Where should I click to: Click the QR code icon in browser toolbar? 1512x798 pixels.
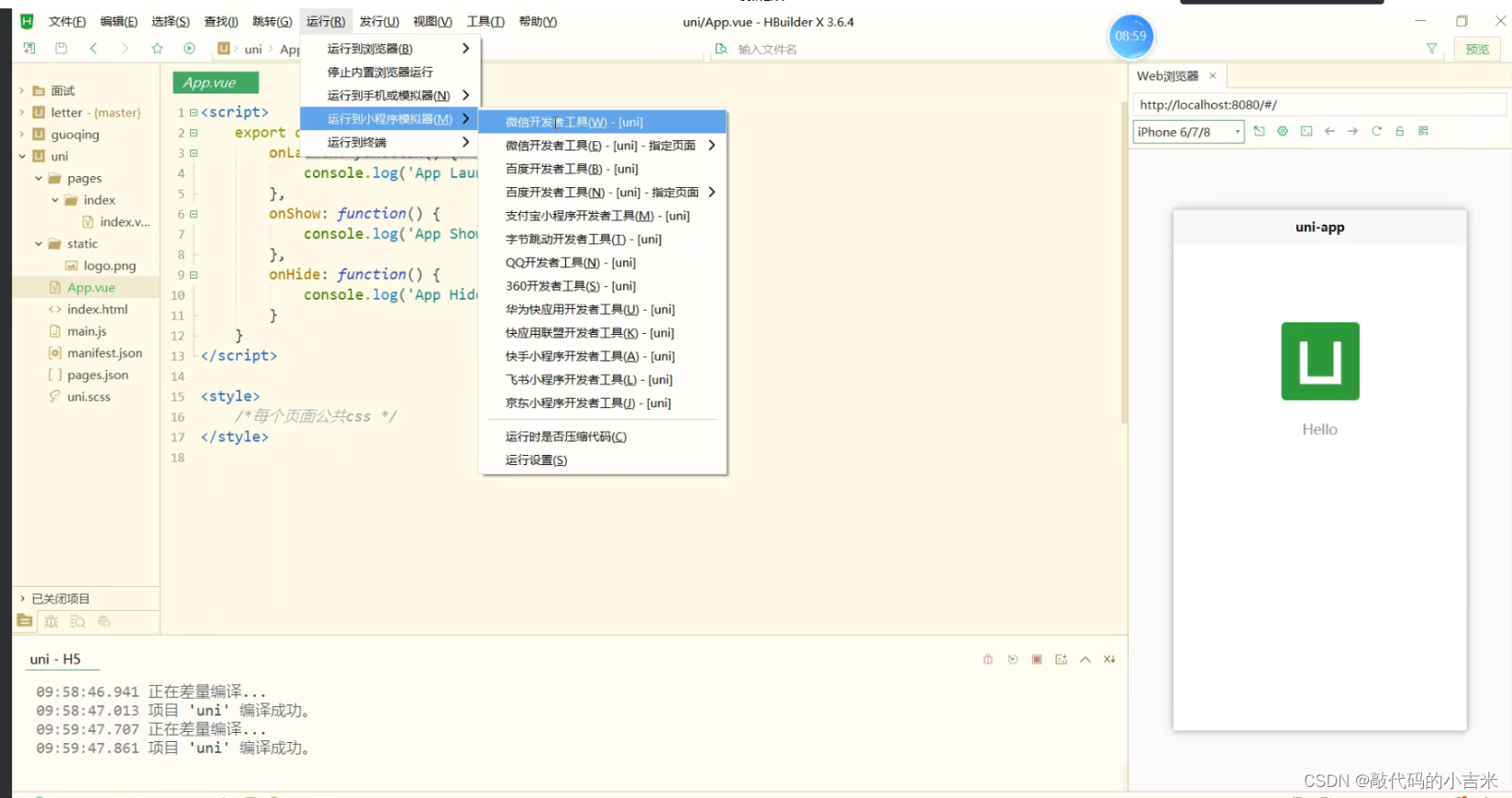pos(1423,131)
